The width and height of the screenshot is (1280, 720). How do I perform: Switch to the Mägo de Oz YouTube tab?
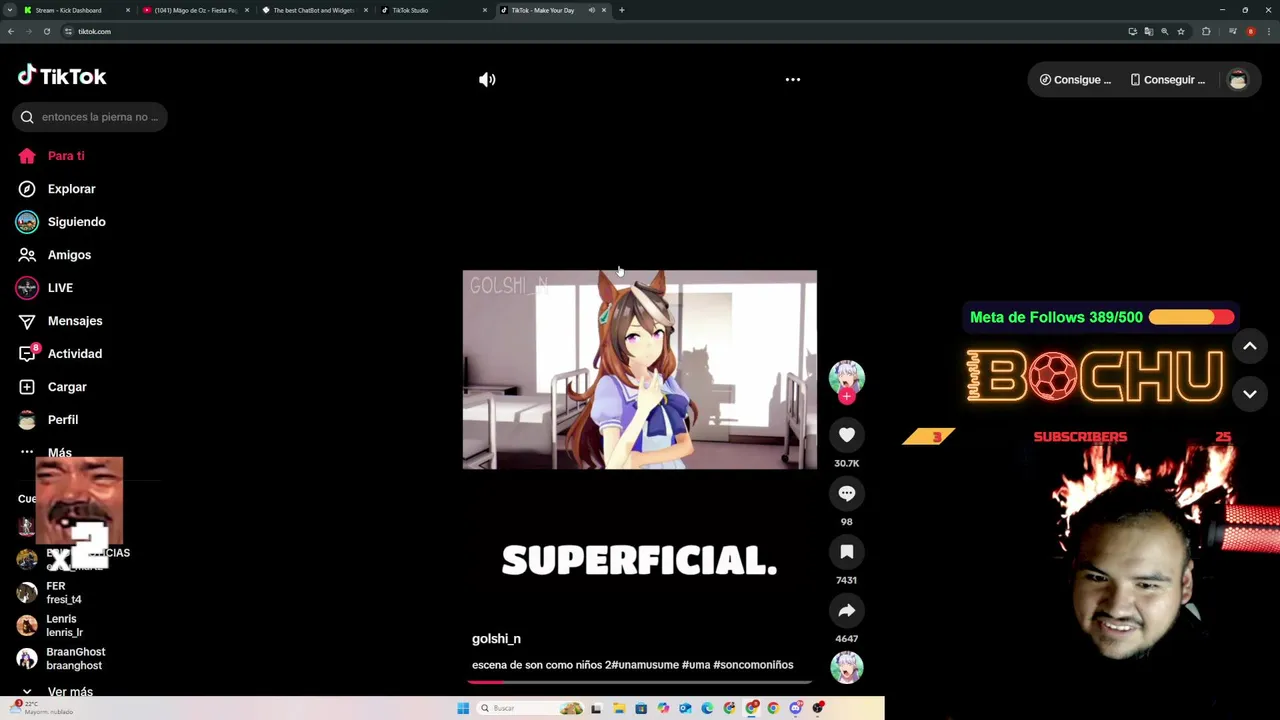(x=196, y=10)
